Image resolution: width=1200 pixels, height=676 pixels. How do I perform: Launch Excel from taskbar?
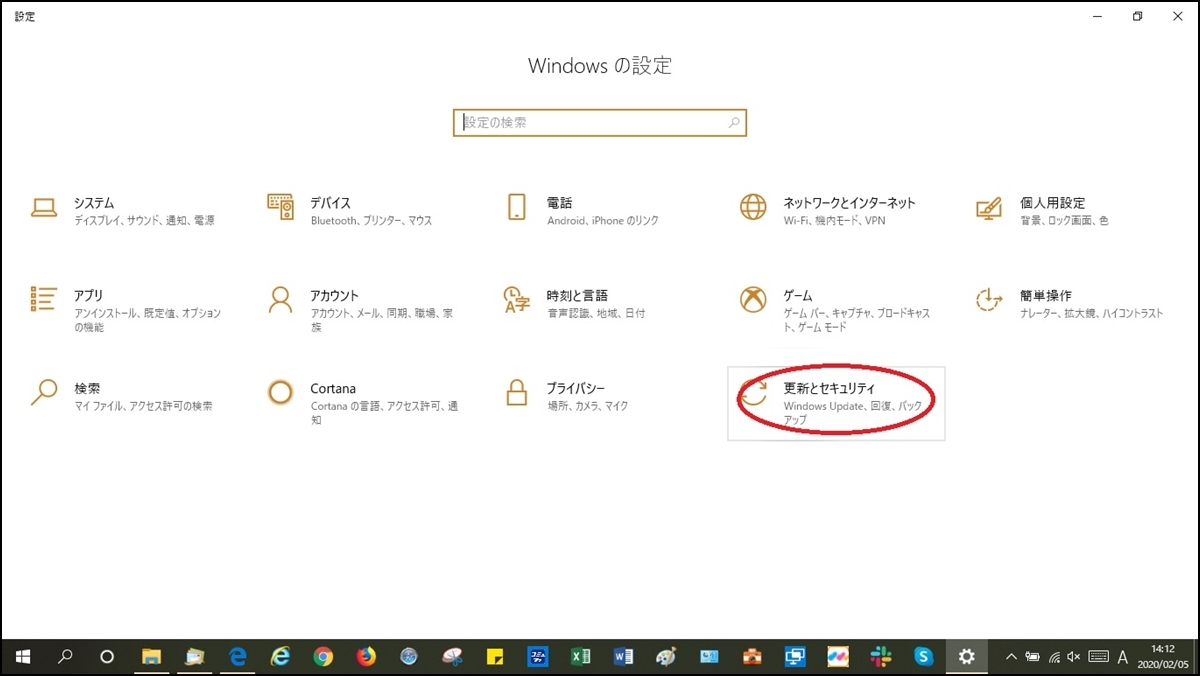pos(580,657)
